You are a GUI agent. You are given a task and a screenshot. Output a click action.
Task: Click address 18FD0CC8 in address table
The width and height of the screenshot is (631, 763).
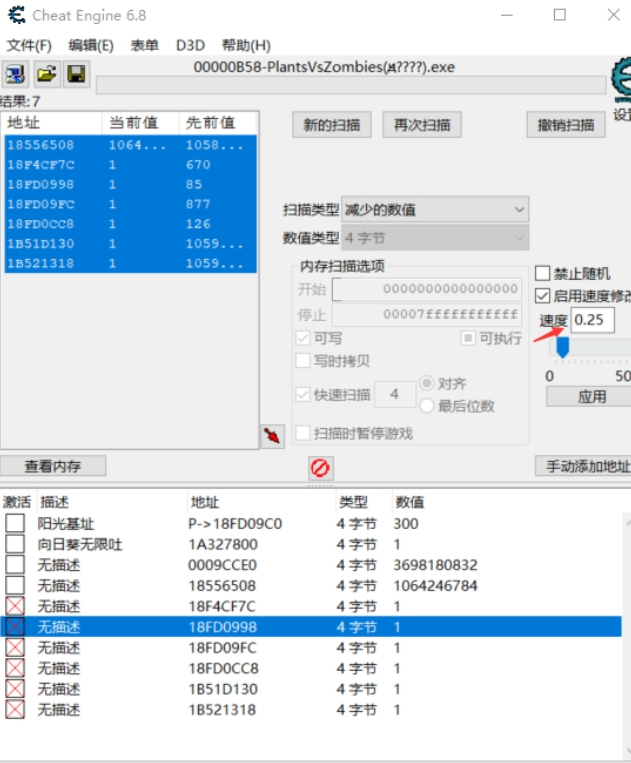click(223, 669)
